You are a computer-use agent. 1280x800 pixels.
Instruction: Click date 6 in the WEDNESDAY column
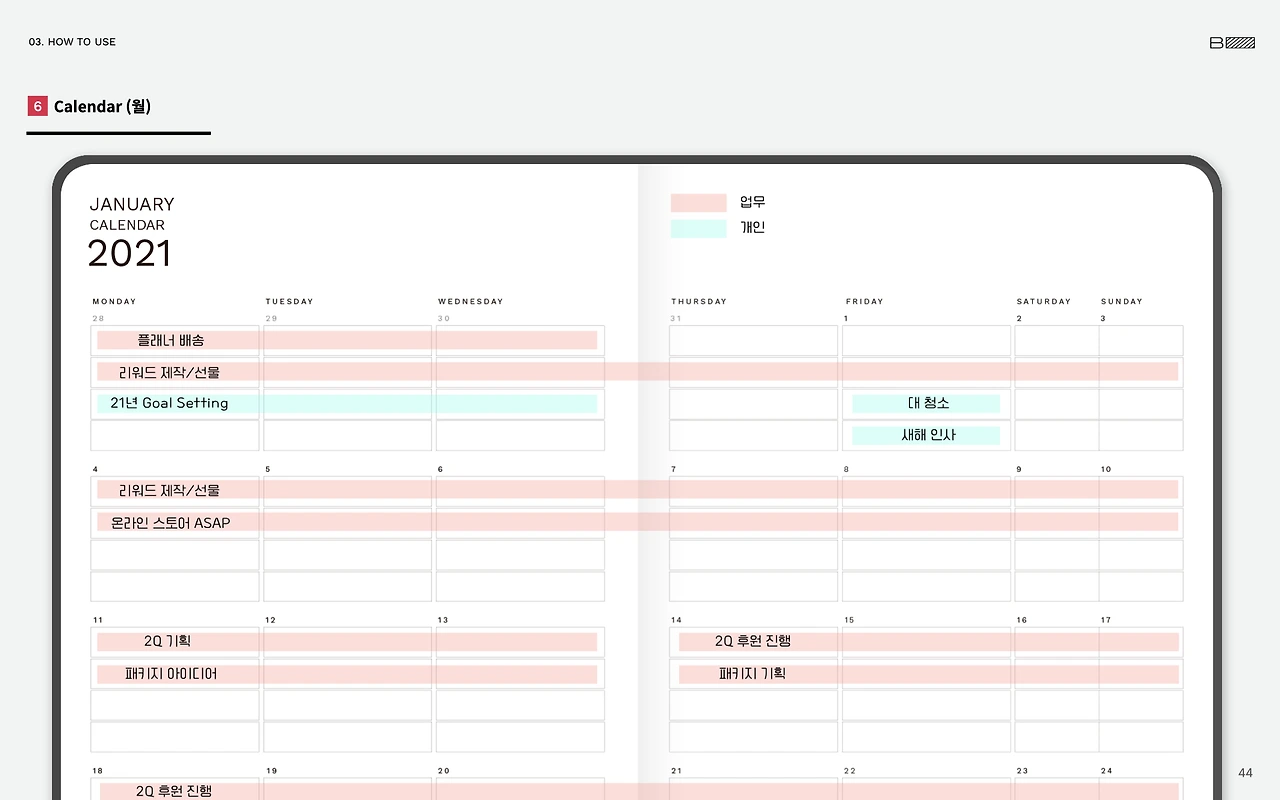click(440, 469)
